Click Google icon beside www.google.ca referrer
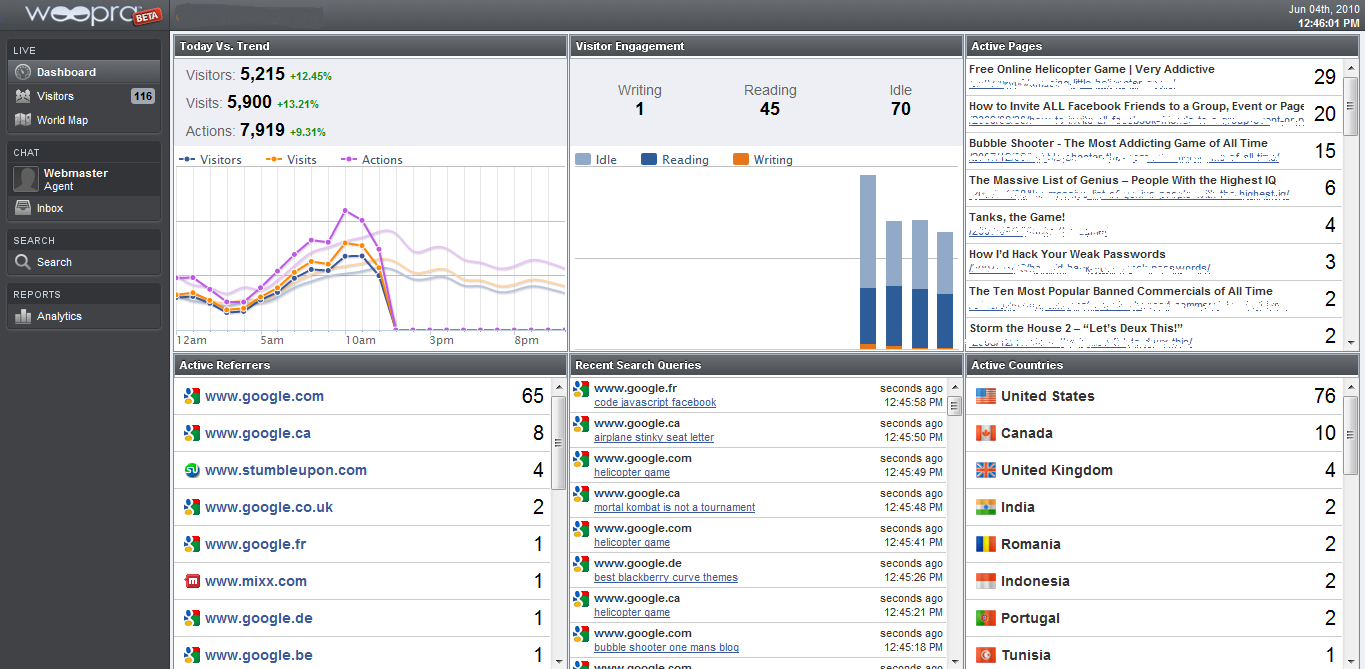This screenshot has width=1365, height=669. click(193, 433)
